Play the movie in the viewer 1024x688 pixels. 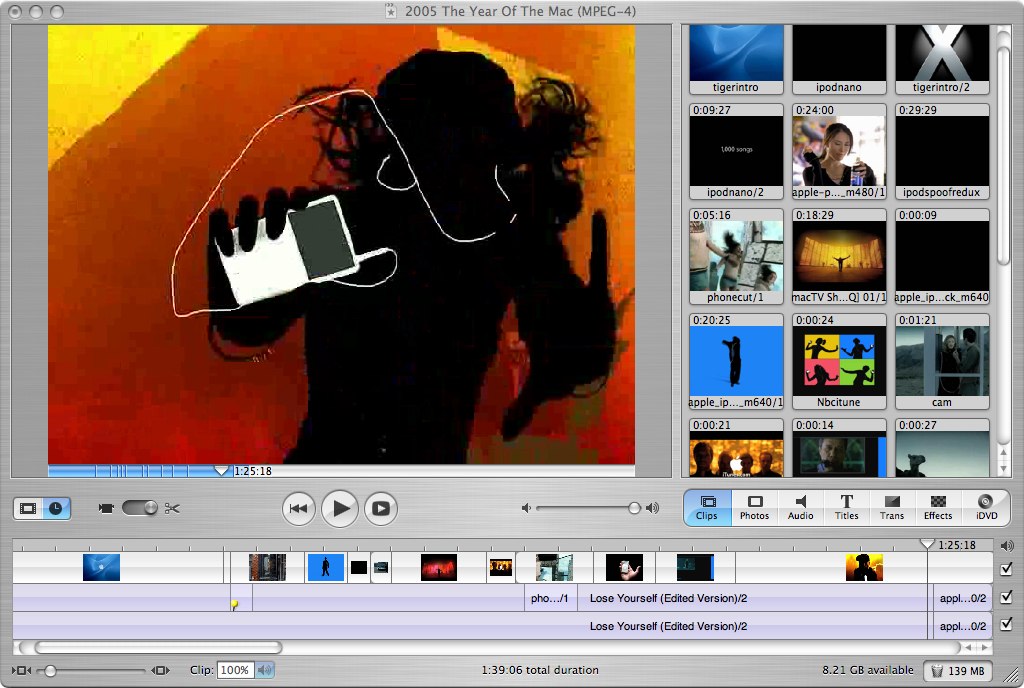pos(340,508)
